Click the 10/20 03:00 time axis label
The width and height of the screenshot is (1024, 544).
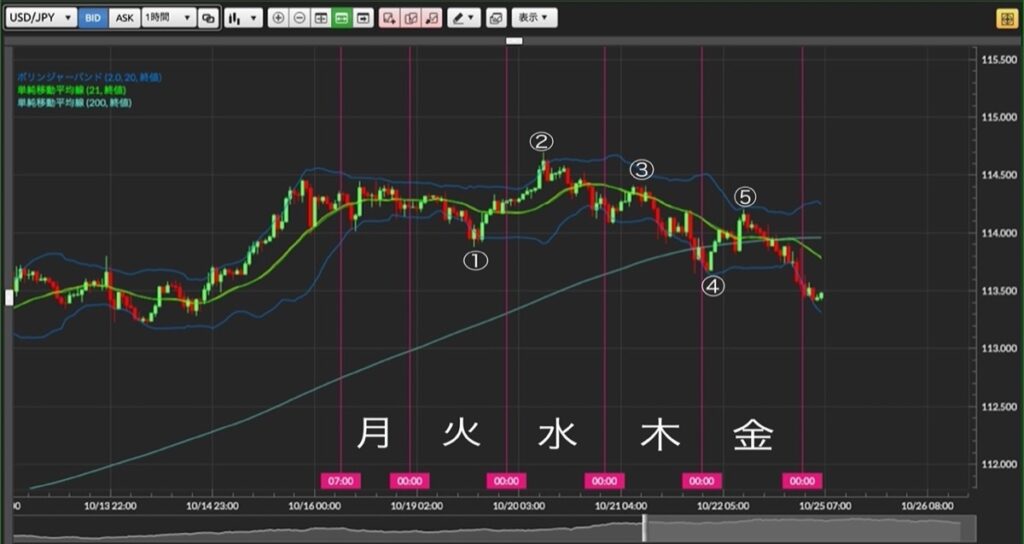[x=519, y=505]
